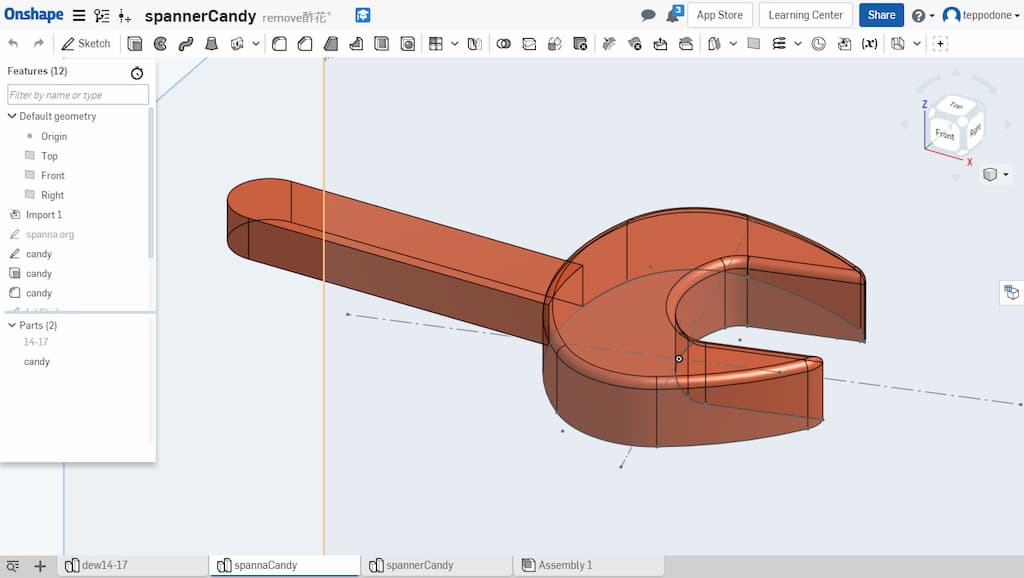Select the Hole tool

point(408,44)
